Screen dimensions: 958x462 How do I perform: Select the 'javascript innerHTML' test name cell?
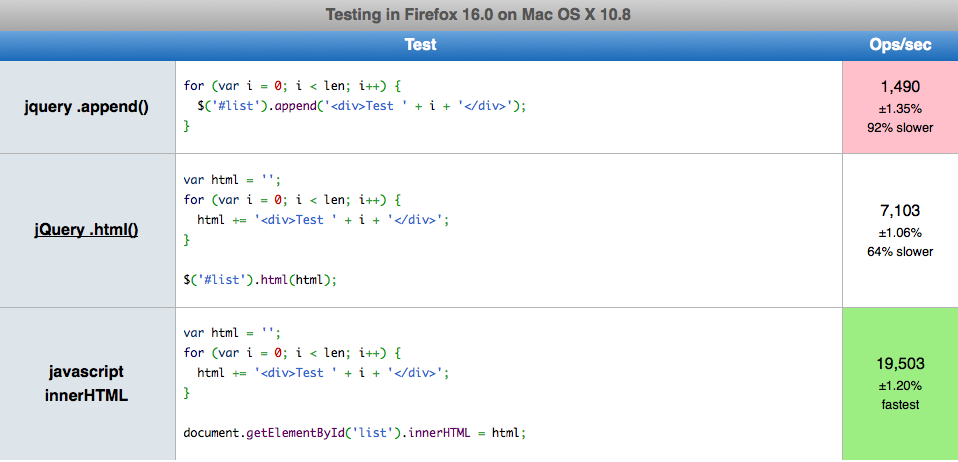pos(87,384)
